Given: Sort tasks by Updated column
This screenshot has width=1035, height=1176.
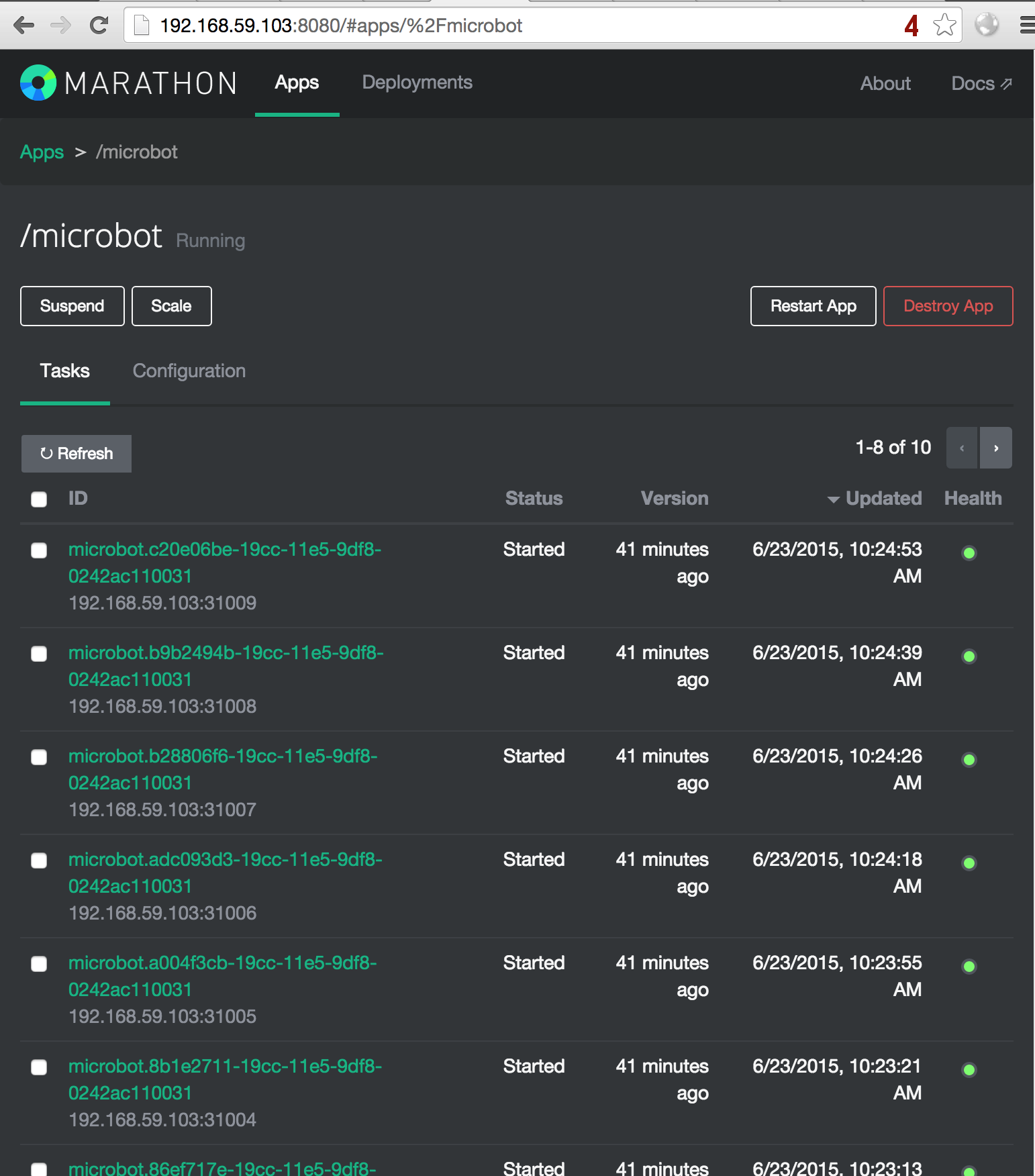Looking at the screenshot, I should coord(875,498).
